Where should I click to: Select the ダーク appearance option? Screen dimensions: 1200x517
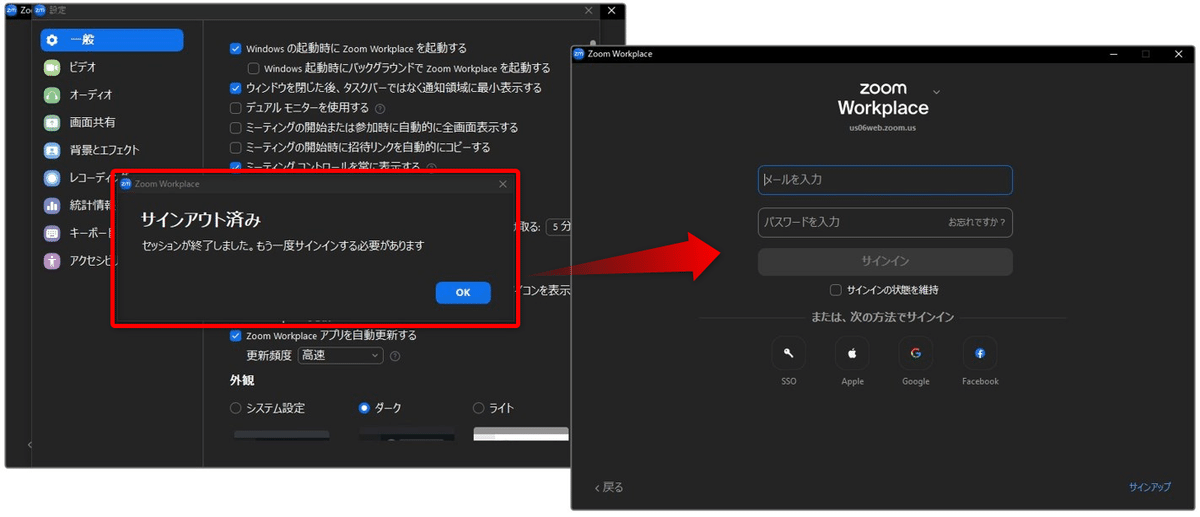point(364,408)
